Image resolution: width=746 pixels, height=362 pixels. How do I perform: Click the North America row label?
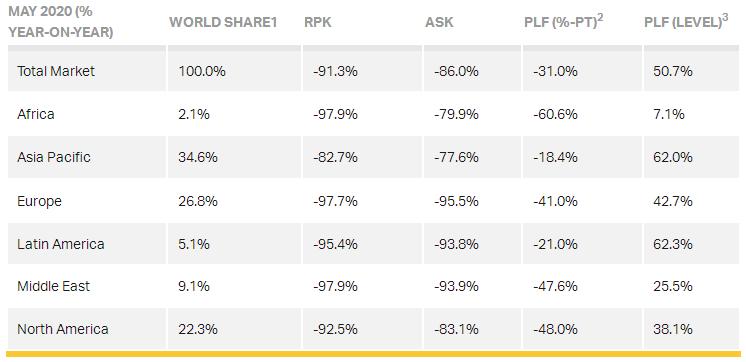(x=63, y=329)
